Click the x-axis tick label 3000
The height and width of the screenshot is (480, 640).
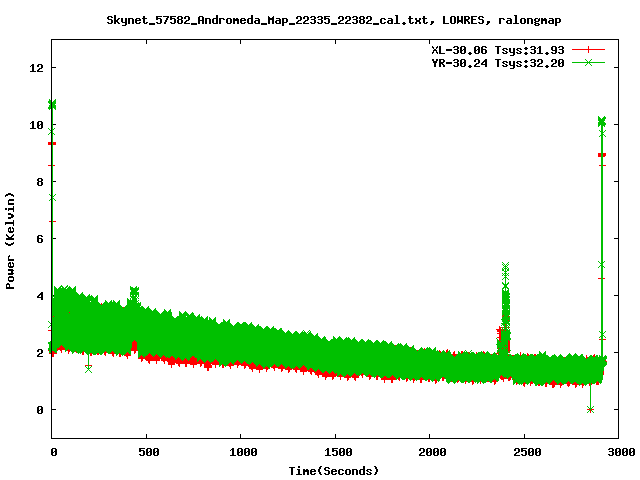pos(620,452)
